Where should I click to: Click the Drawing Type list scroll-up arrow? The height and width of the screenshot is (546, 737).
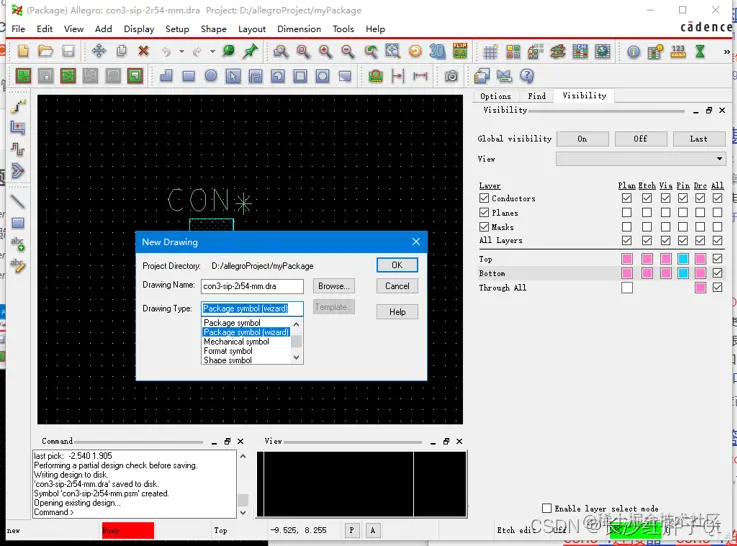click(296, 324)
